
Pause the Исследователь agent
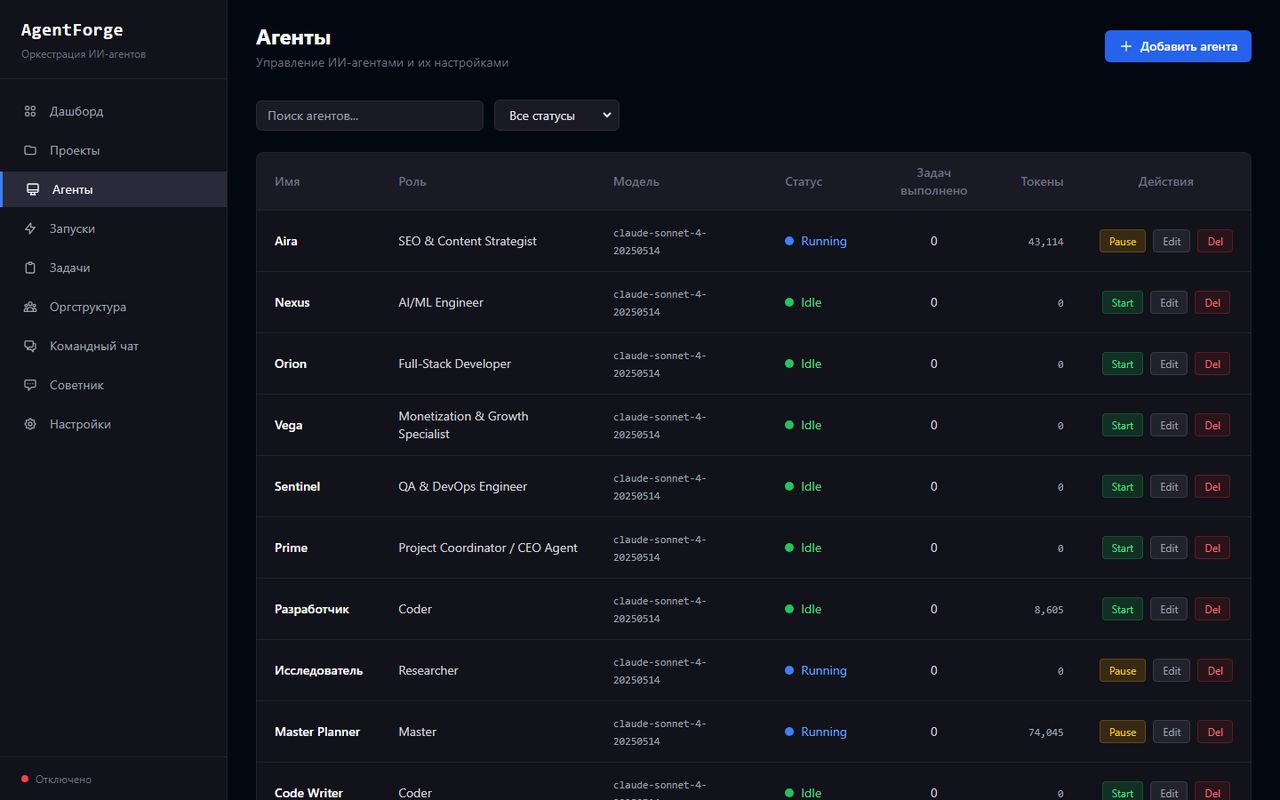point(1122,670)
